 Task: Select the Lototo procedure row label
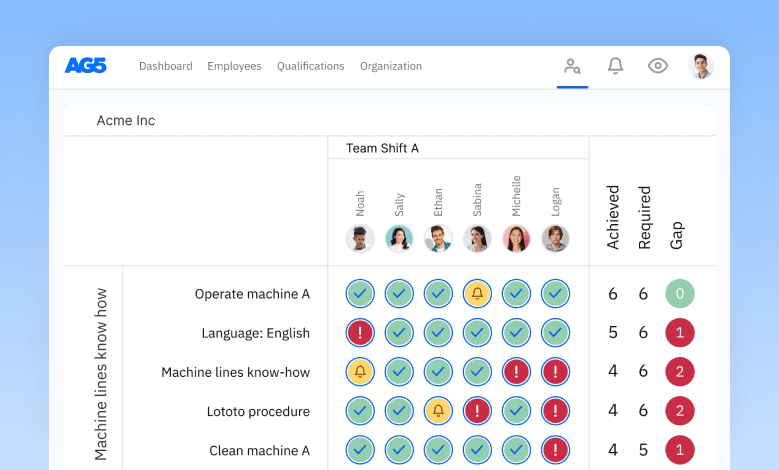click(x=258, y=411)
